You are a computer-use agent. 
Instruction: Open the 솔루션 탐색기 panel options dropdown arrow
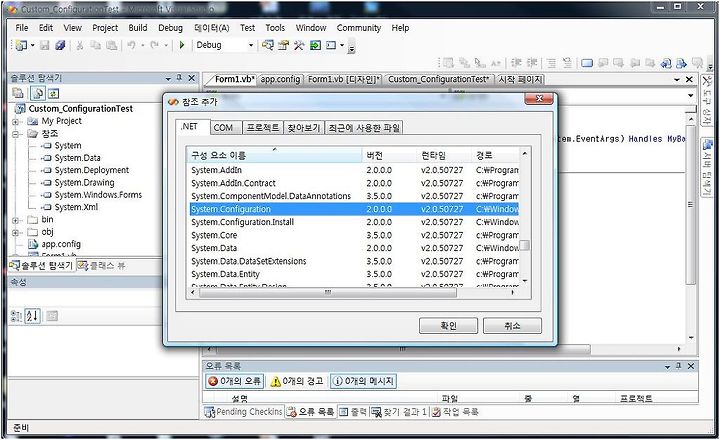coord(168,79)
